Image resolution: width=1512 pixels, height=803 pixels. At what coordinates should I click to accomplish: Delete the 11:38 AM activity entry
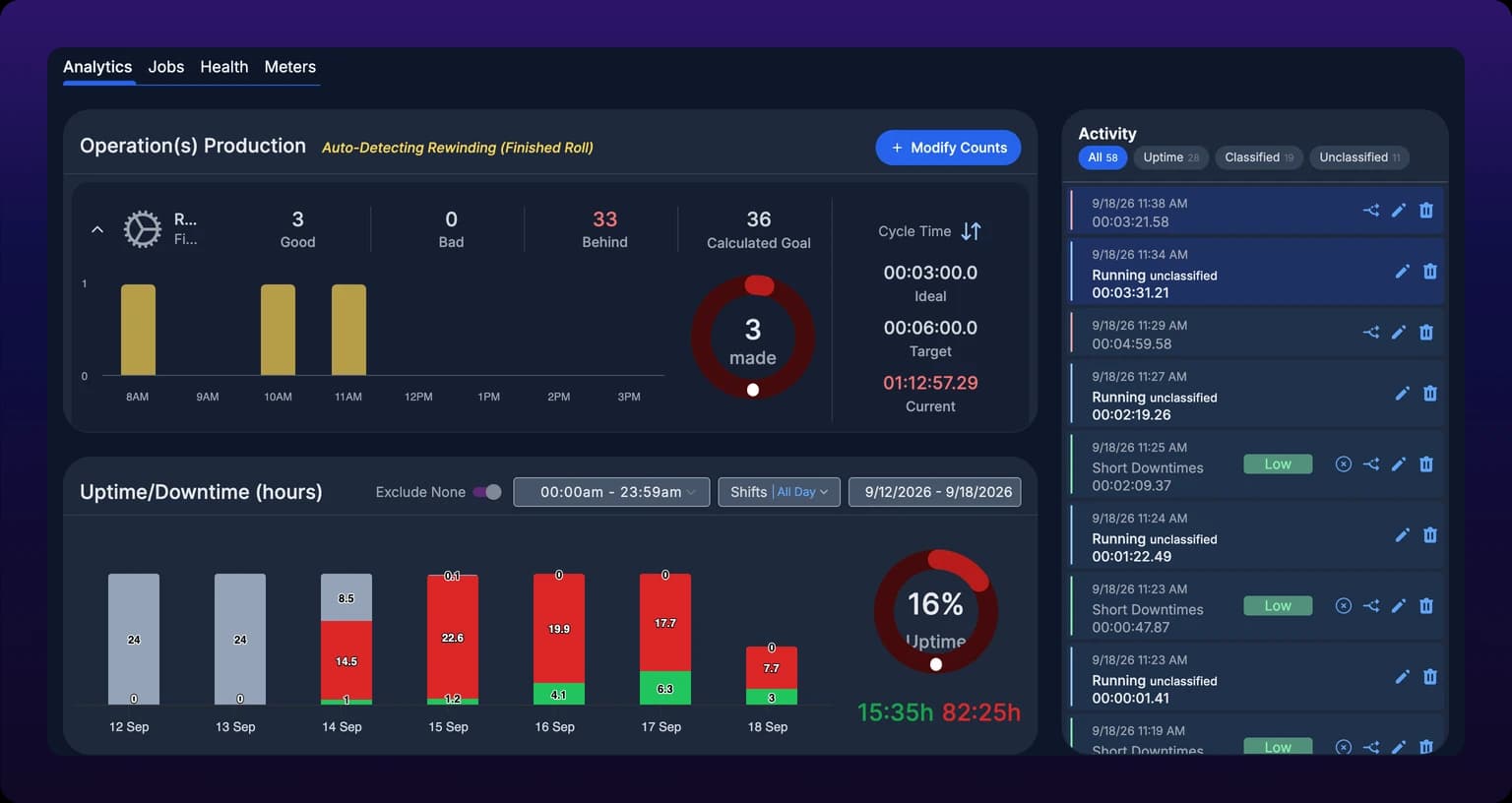[x=1425, y=210]
